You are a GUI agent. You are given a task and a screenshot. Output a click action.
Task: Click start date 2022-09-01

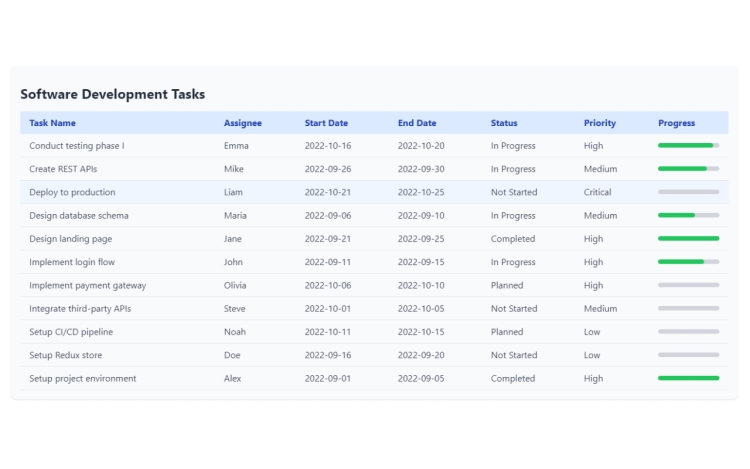(328, 379)
